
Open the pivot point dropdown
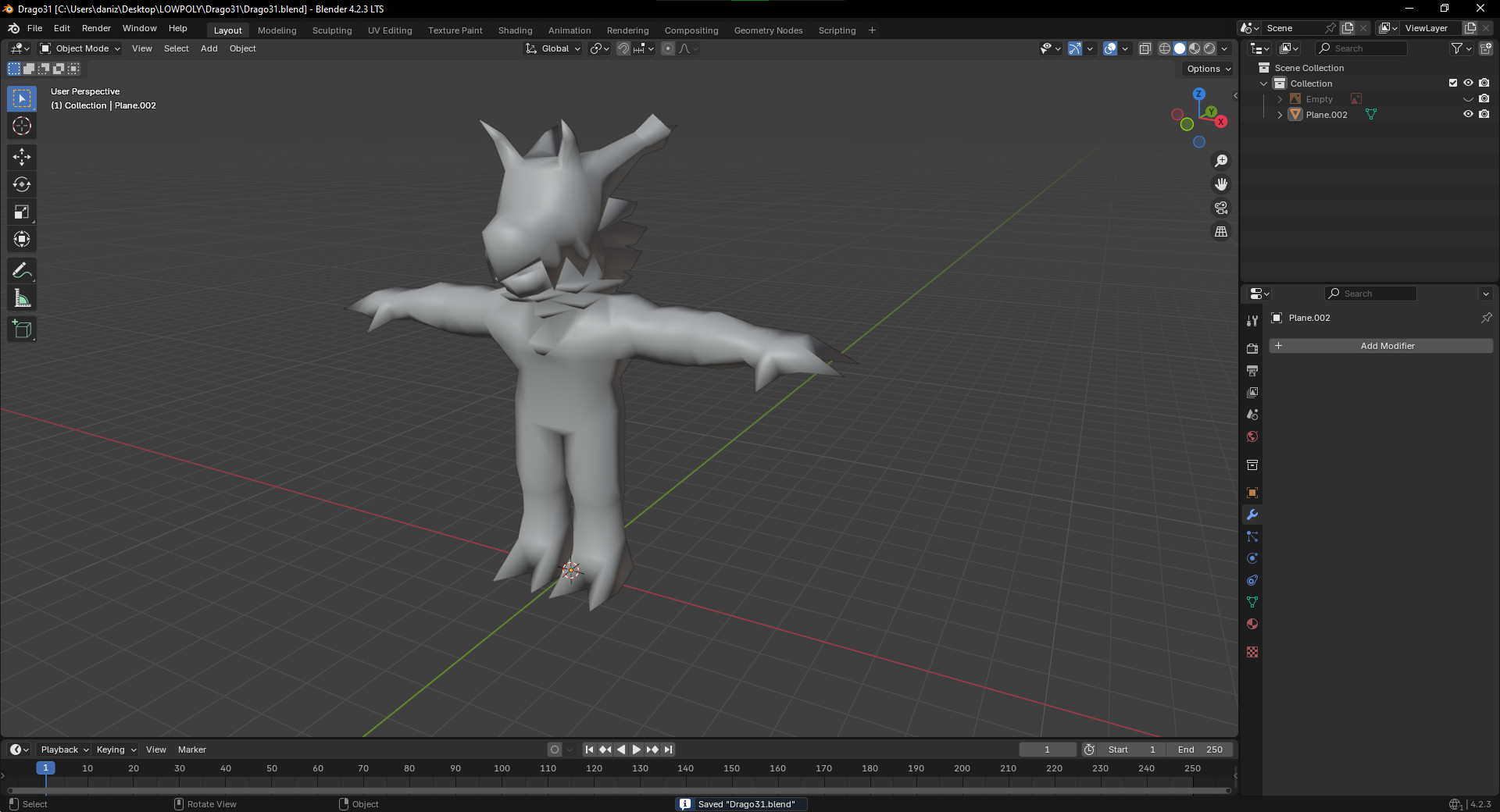pyautogui.click(x=600, y=48)
